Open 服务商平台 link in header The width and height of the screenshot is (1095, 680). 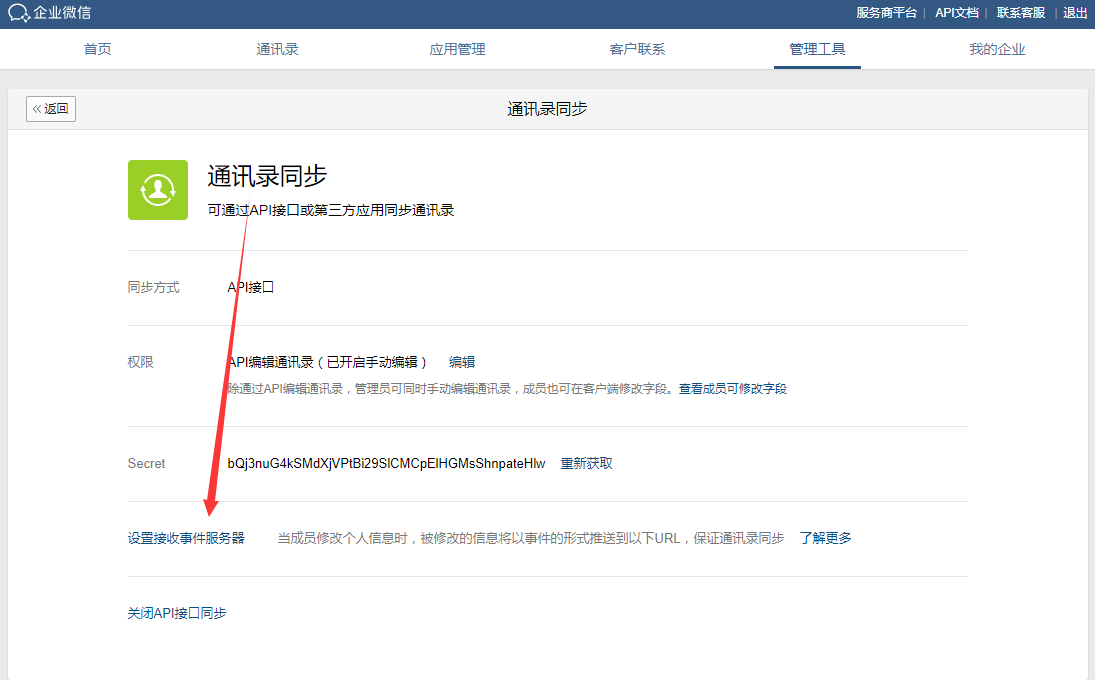pos(886,13)
